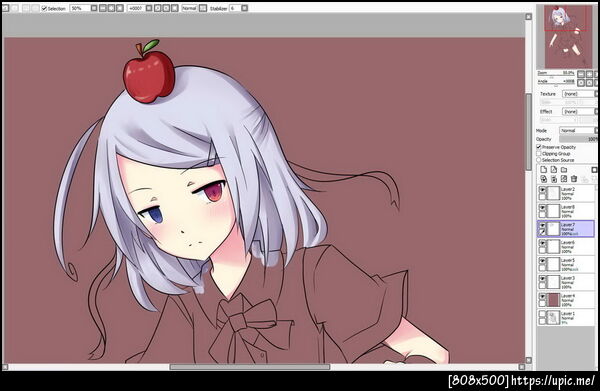The image size is (600, 391).
Task: Click the layer Opacity slider bar
Action: tap(579, 139)
